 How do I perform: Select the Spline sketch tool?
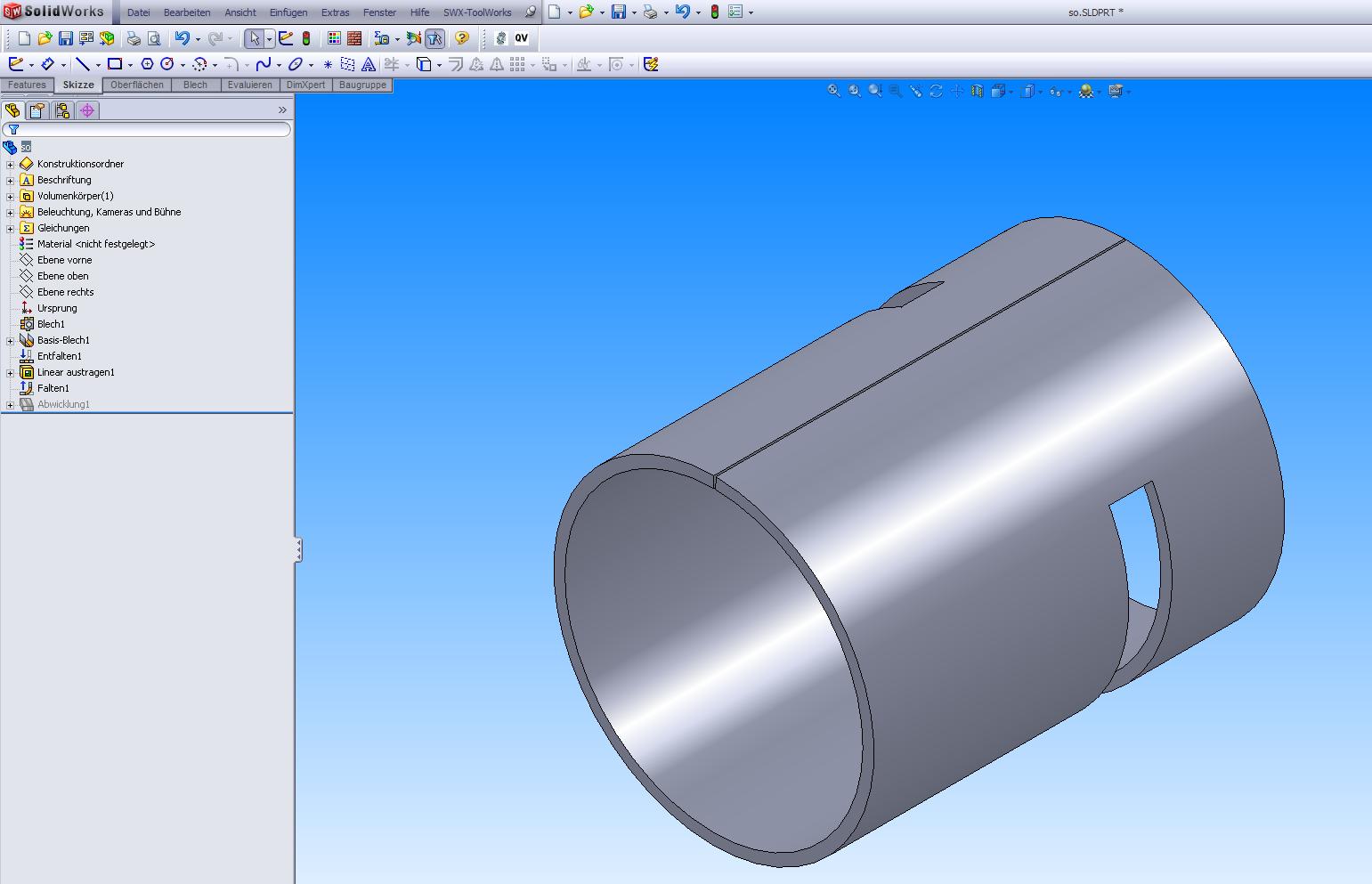[x=263, y=64]
